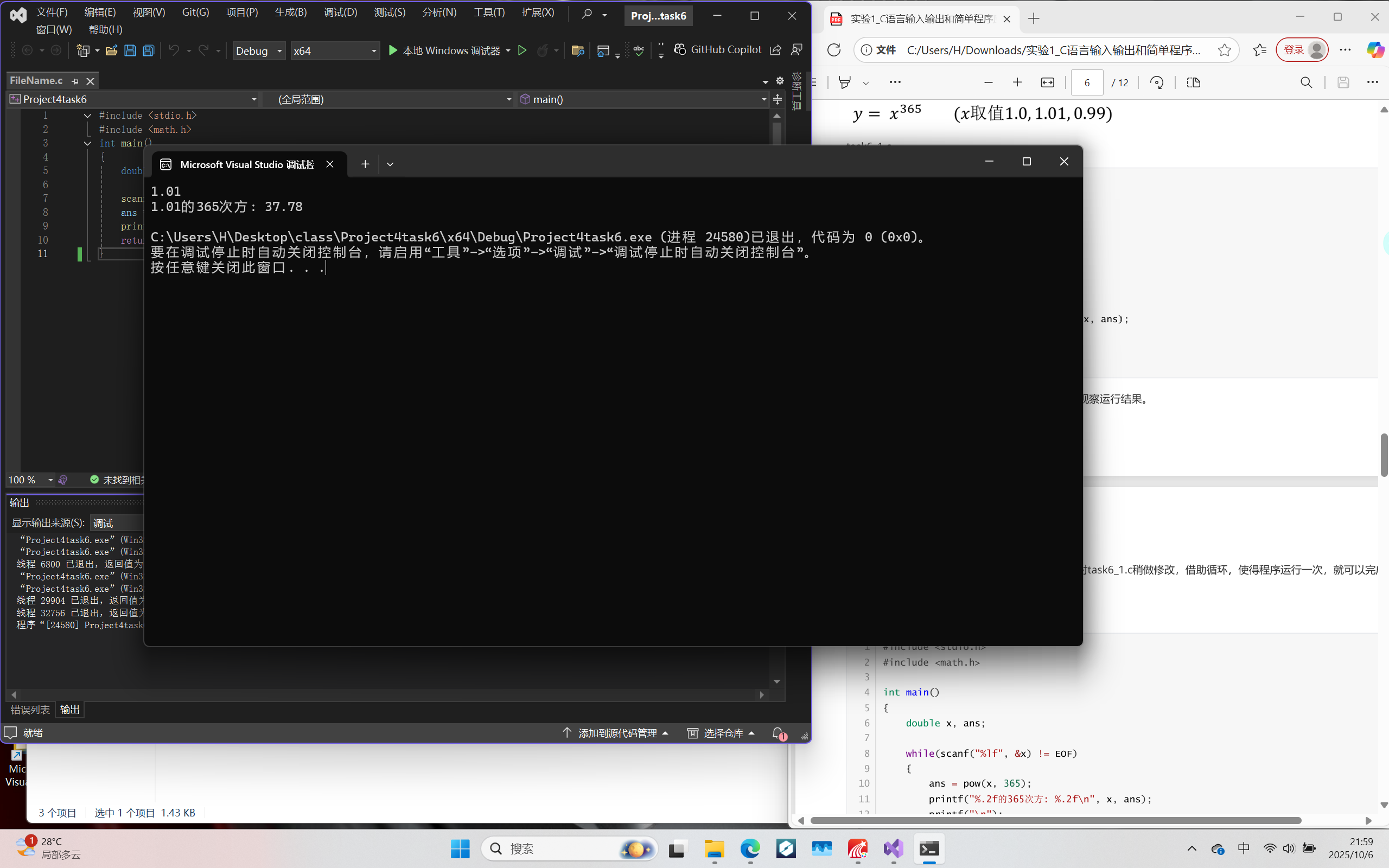Click the Save All toolbar icon
Viewport: 1389px width, 868px height.
tap(149, 50)
